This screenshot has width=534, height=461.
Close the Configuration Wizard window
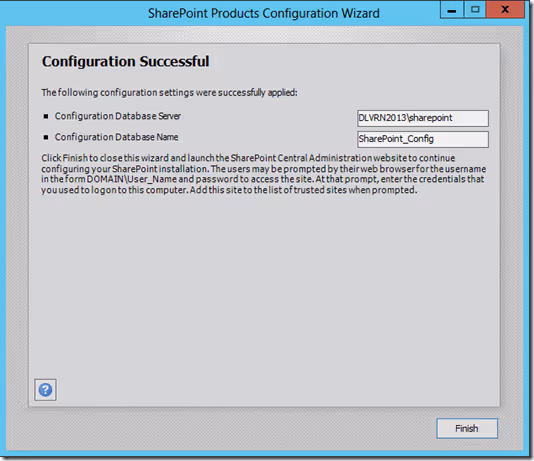click(505, 10)
